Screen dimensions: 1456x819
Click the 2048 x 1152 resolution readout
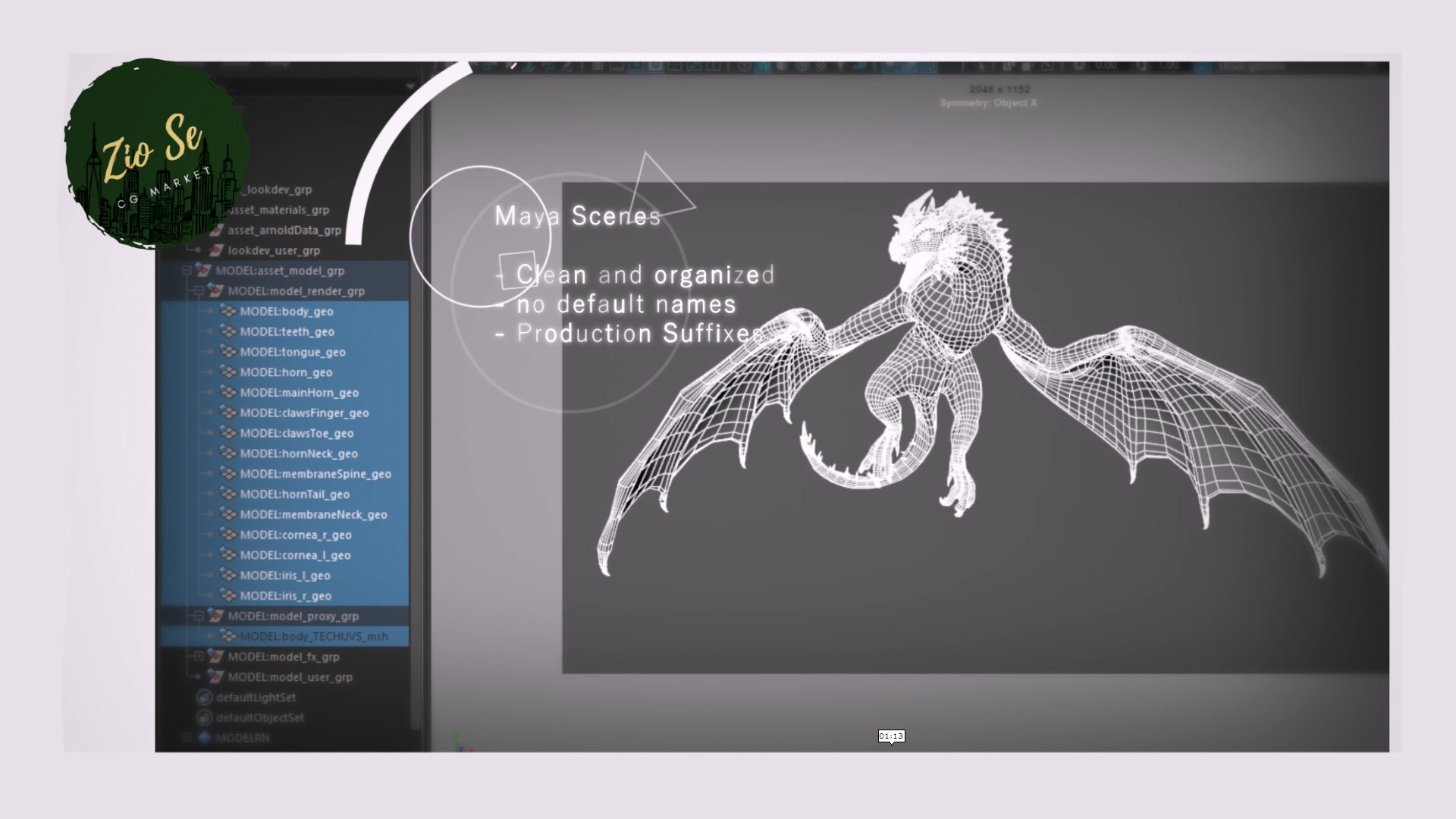(999, 89)
